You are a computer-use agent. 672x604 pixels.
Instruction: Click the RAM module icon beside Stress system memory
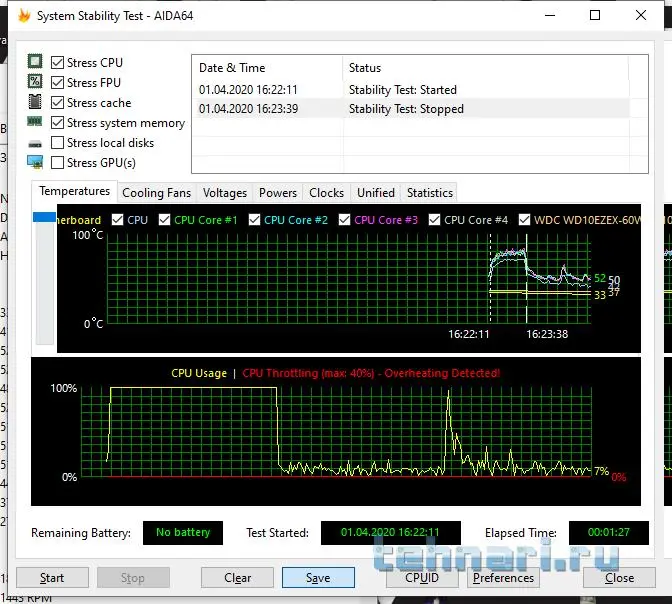click(35, 122)
